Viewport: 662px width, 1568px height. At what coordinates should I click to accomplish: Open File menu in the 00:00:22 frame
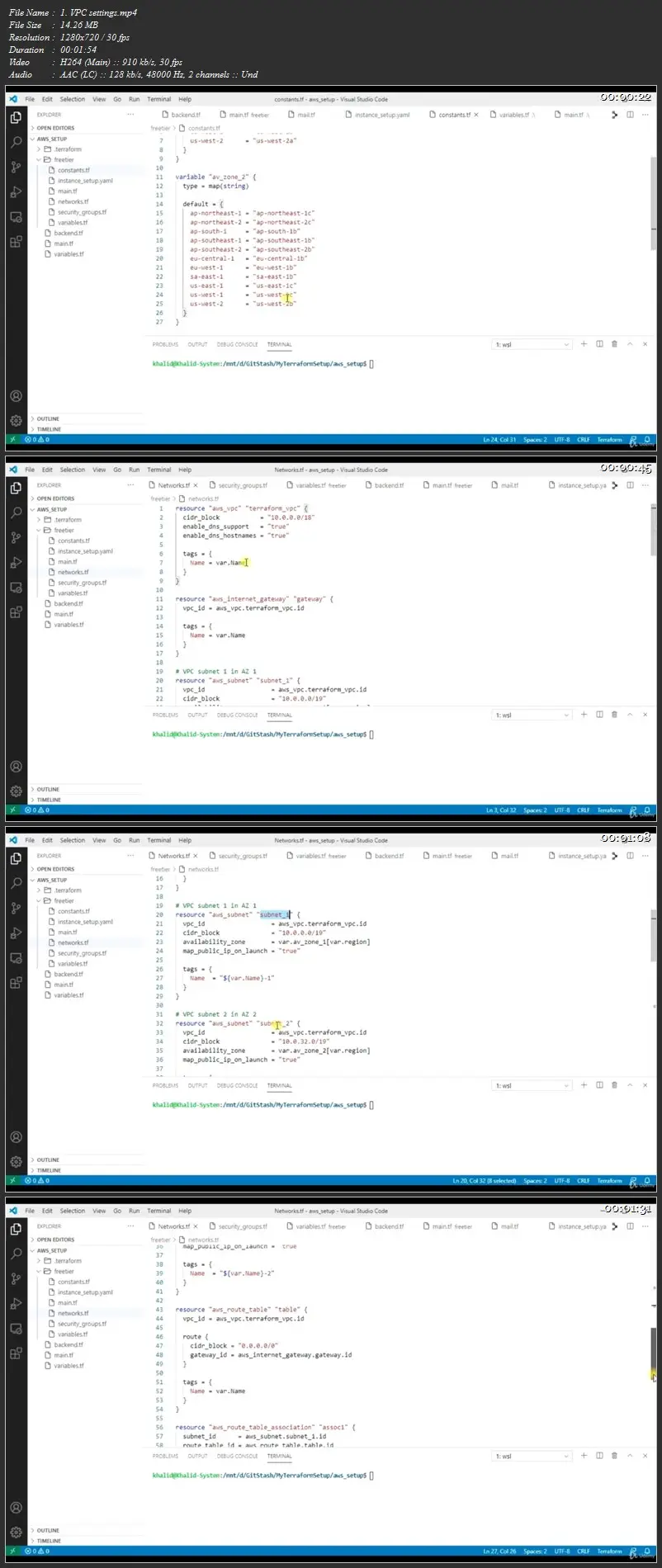(30, 99)
